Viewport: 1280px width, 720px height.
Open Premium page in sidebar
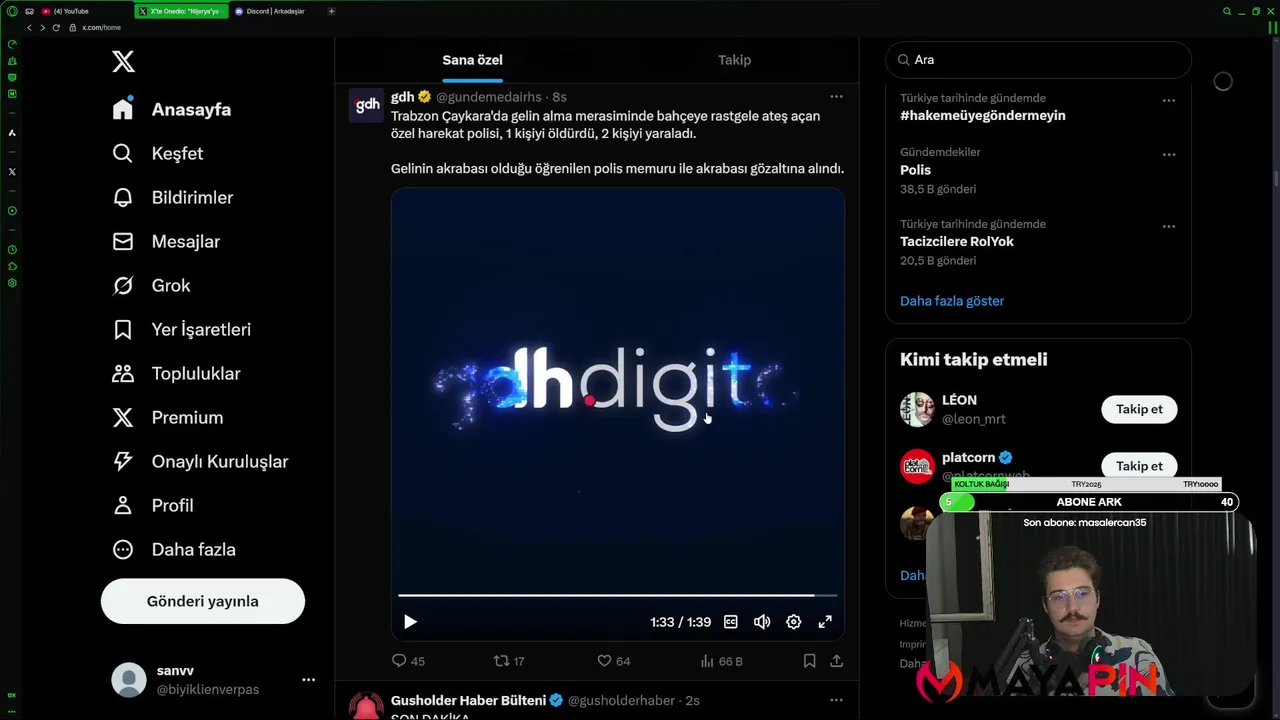pos(168,417)
